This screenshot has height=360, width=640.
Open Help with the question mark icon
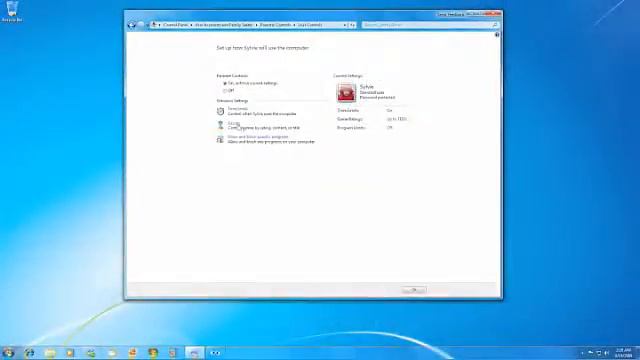click(497, 35)
